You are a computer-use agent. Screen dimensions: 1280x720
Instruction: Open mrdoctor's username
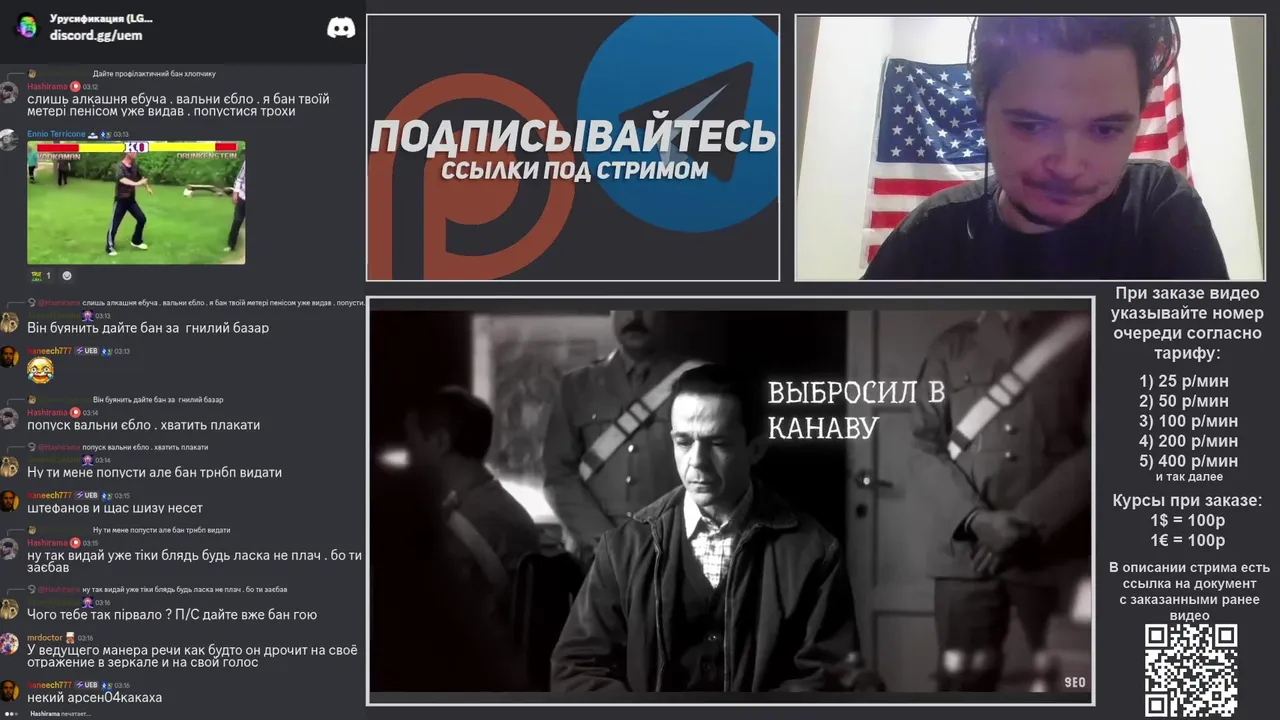tap(44, 638)
